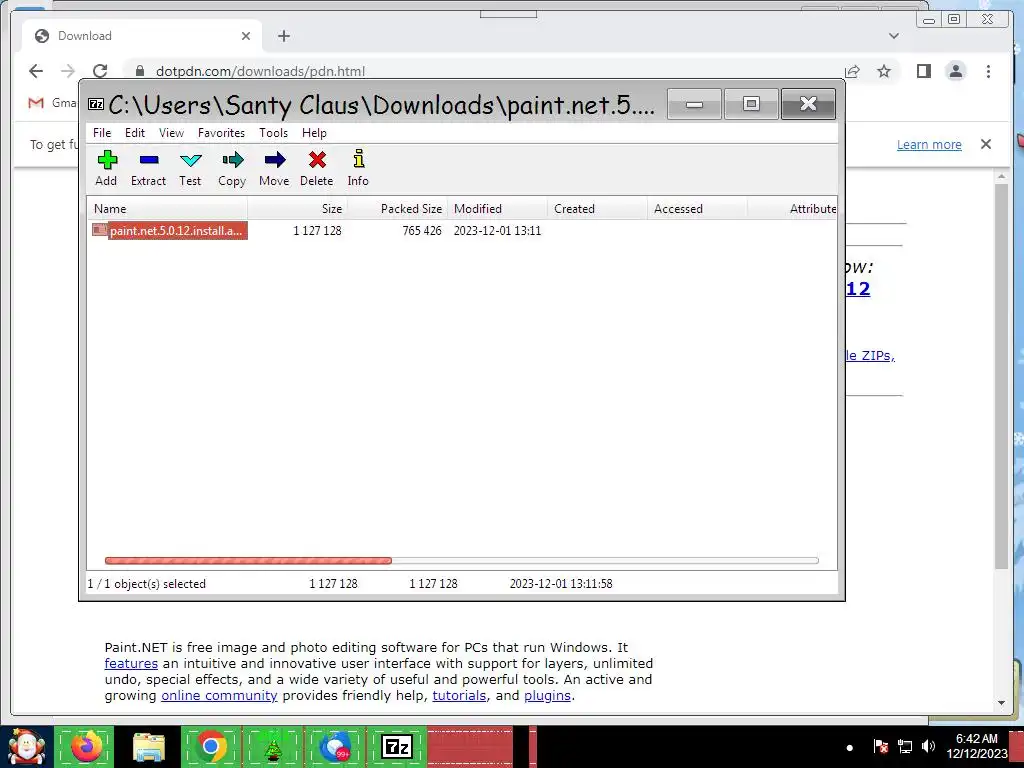Bookmark this page with the star
This screenshot has width=1024, height=768.
pyautogui.click(x=884, y=71)
